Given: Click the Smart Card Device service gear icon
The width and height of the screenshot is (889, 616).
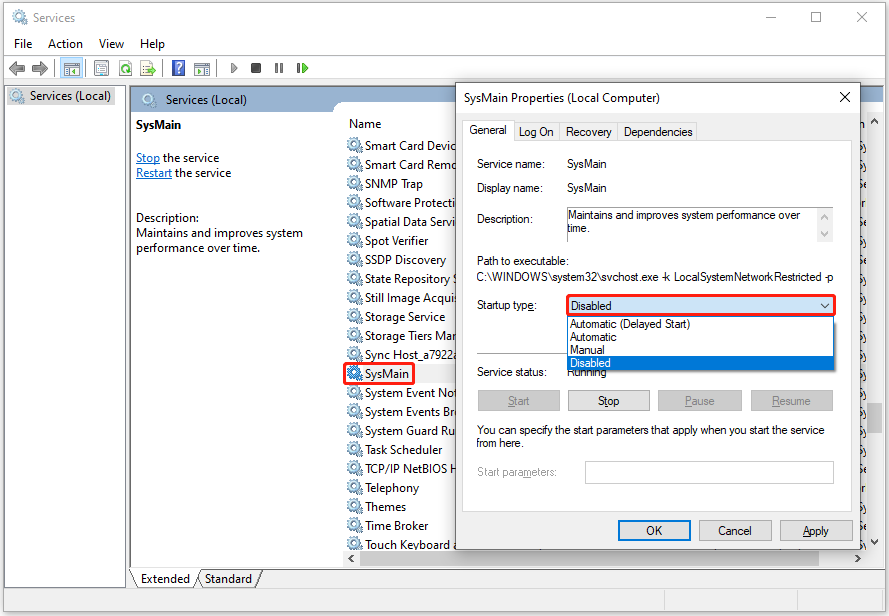Looking at the screenshot, I should click(355, 145).
